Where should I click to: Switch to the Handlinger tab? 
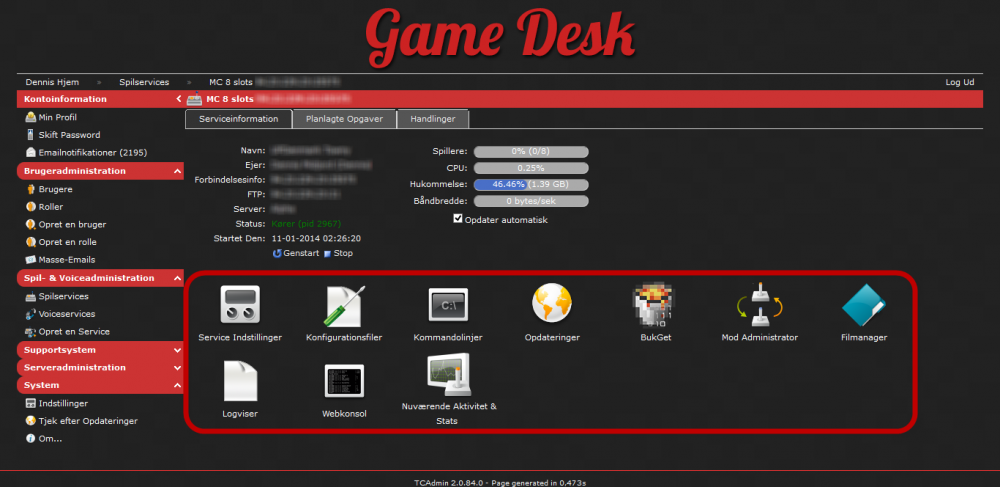[433, 119]
